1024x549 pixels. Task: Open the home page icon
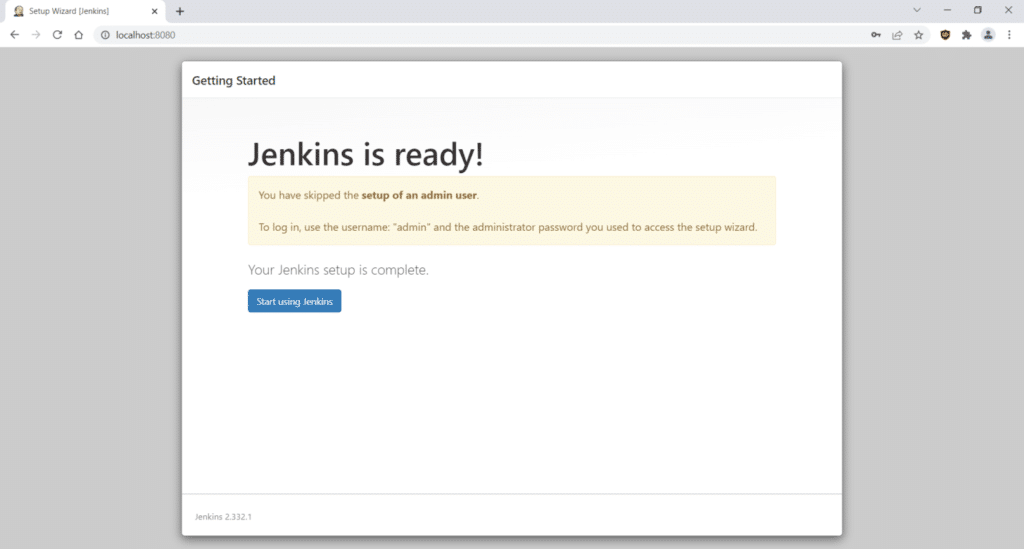[79, 35]
